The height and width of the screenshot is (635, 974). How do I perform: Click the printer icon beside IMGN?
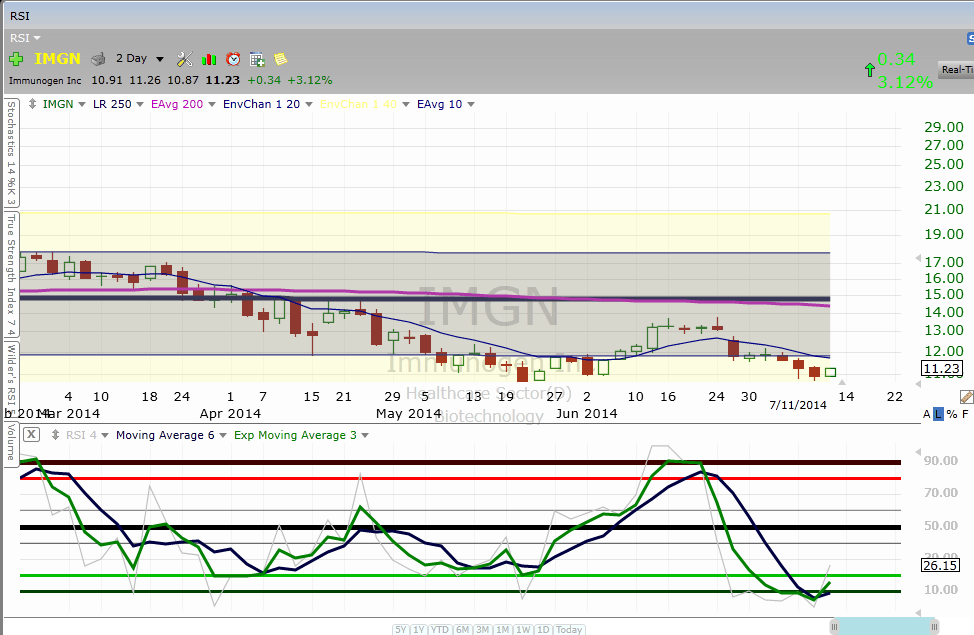pos(98,59)
